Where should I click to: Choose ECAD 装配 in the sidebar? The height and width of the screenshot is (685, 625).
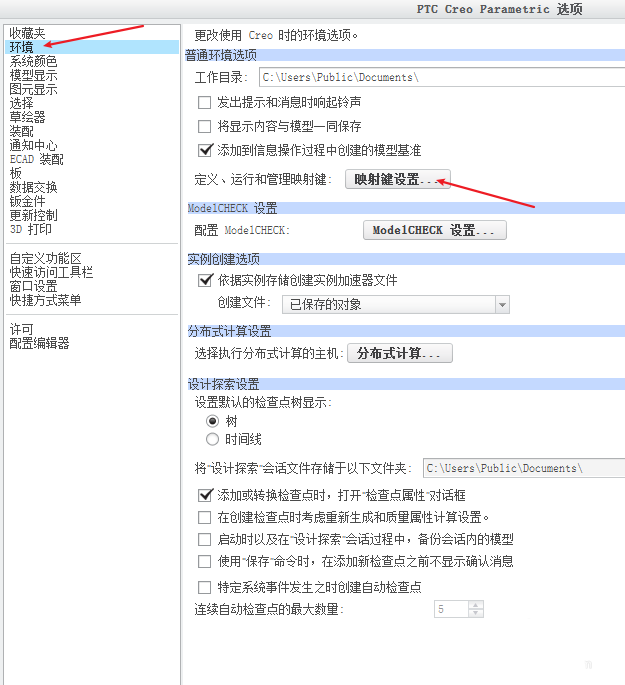[x=36, y=159]
